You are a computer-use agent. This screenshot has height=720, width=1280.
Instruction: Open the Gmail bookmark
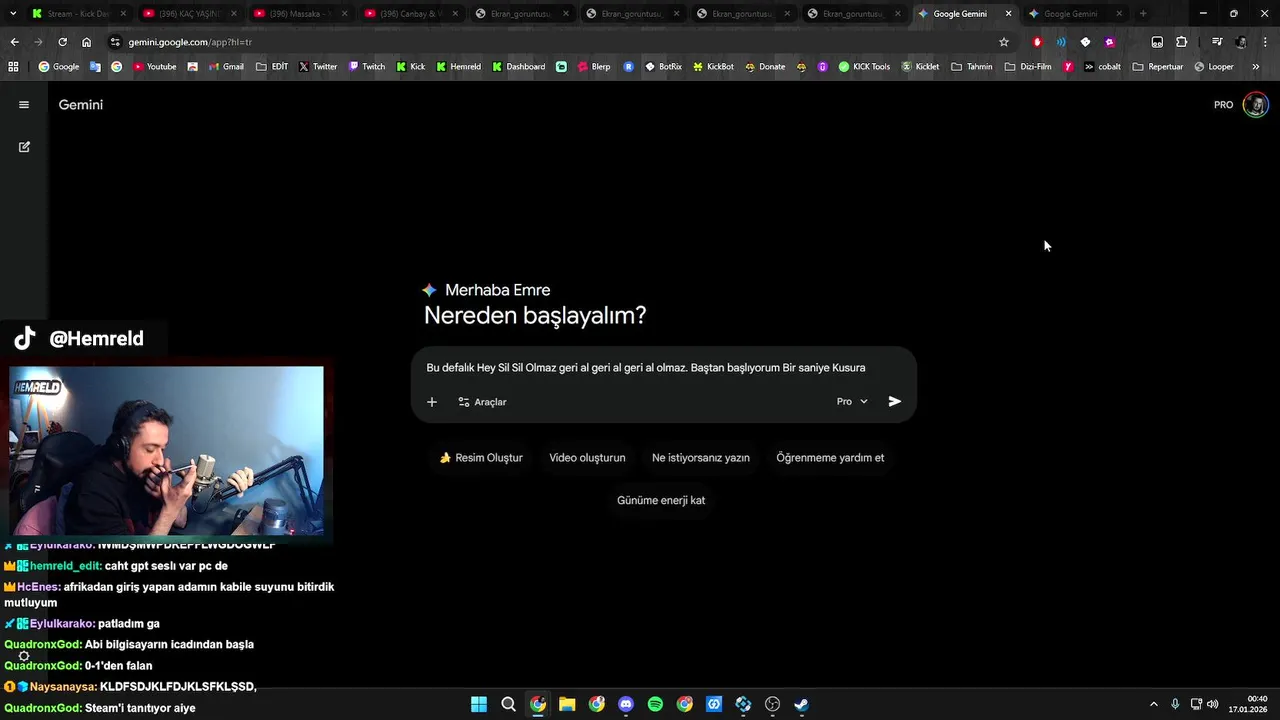(226, 67)
